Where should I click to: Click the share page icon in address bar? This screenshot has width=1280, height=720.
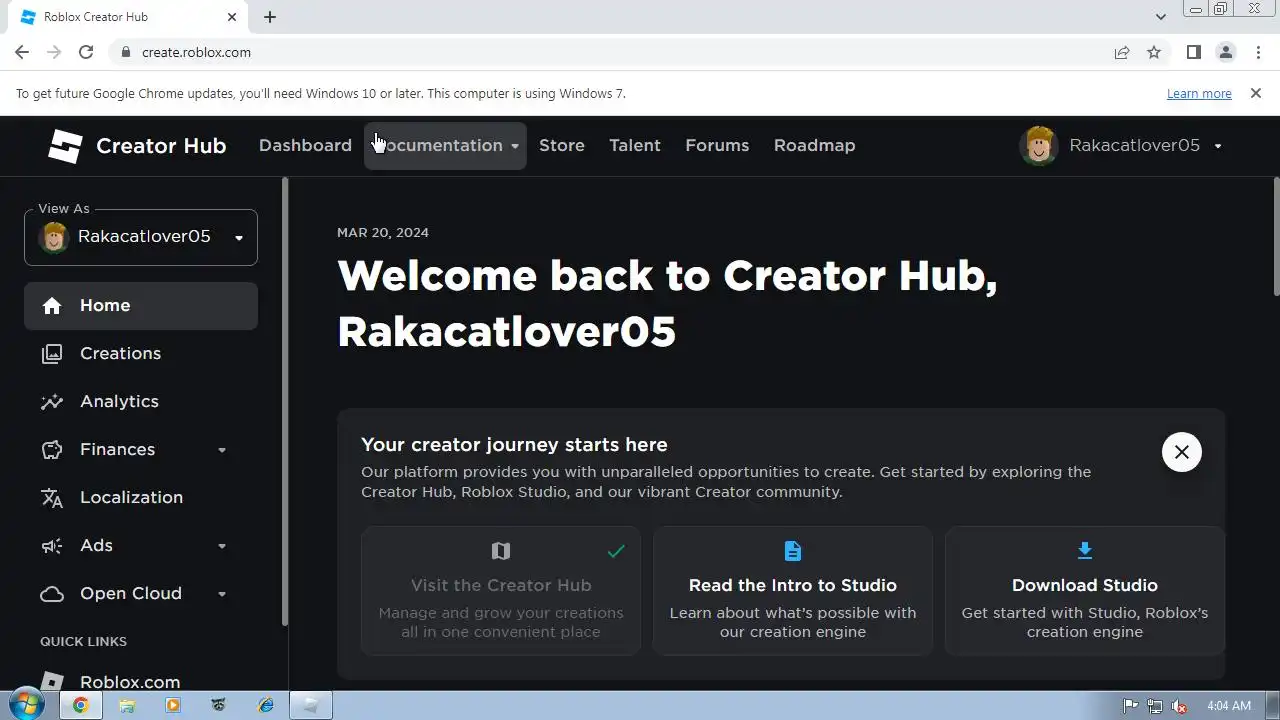(x=1122, y=52)
